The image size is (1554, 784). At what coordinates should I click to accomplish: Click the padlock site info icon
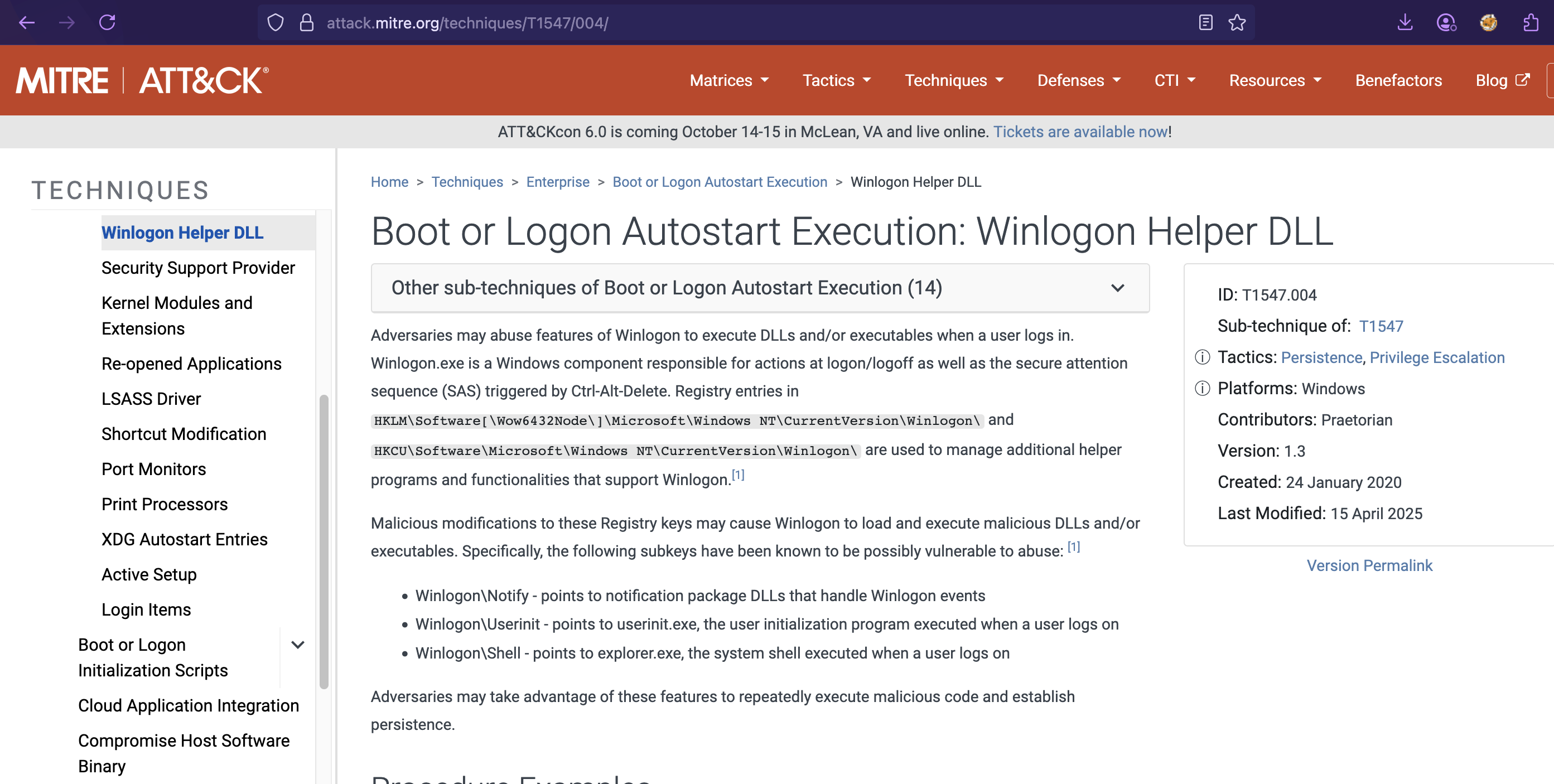(x=306, y=23)
